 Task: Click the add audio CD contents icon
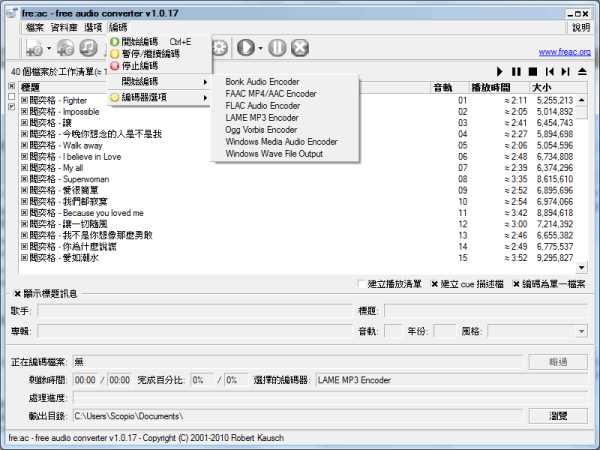(65, 48)
